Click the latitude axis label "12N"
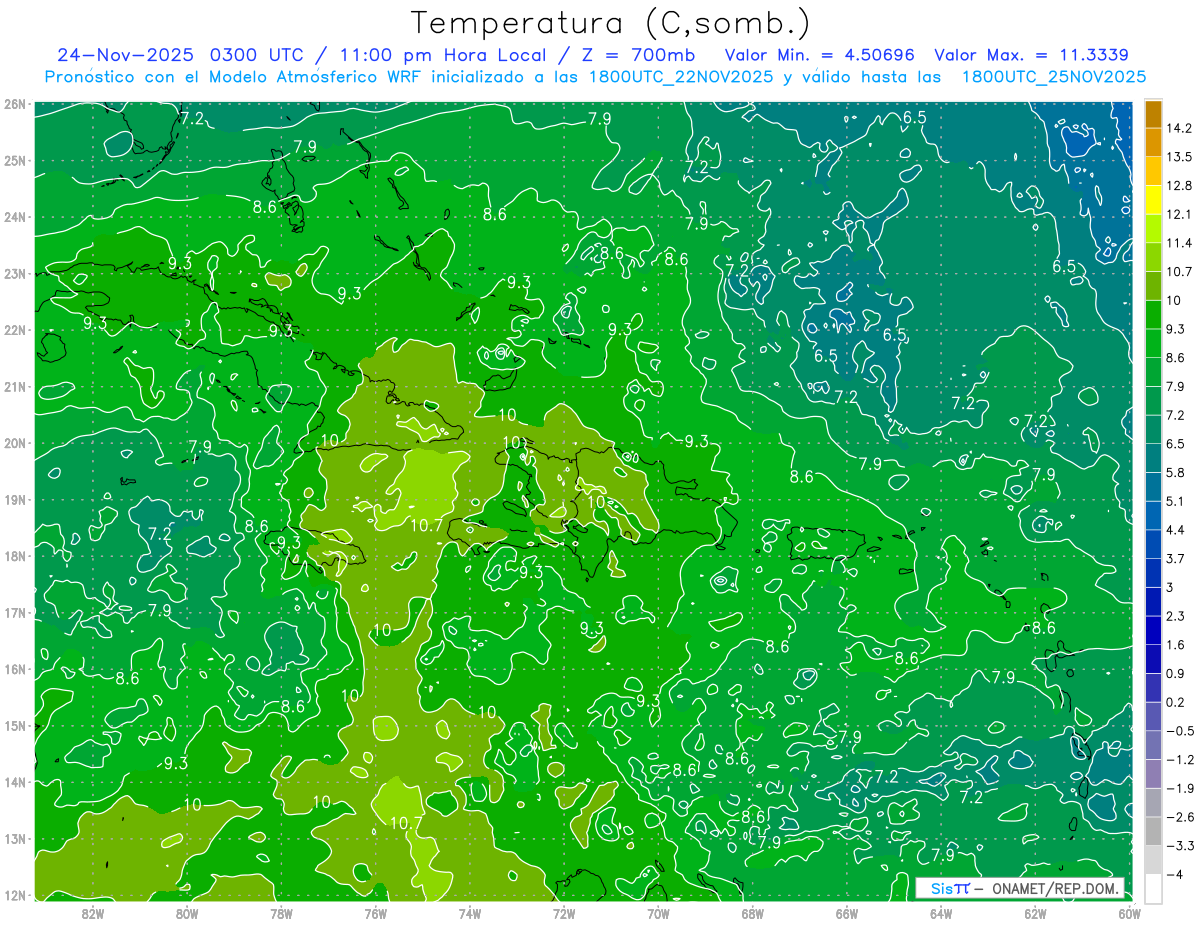This screenshot has width=1200, height=927. coord(15,895)
